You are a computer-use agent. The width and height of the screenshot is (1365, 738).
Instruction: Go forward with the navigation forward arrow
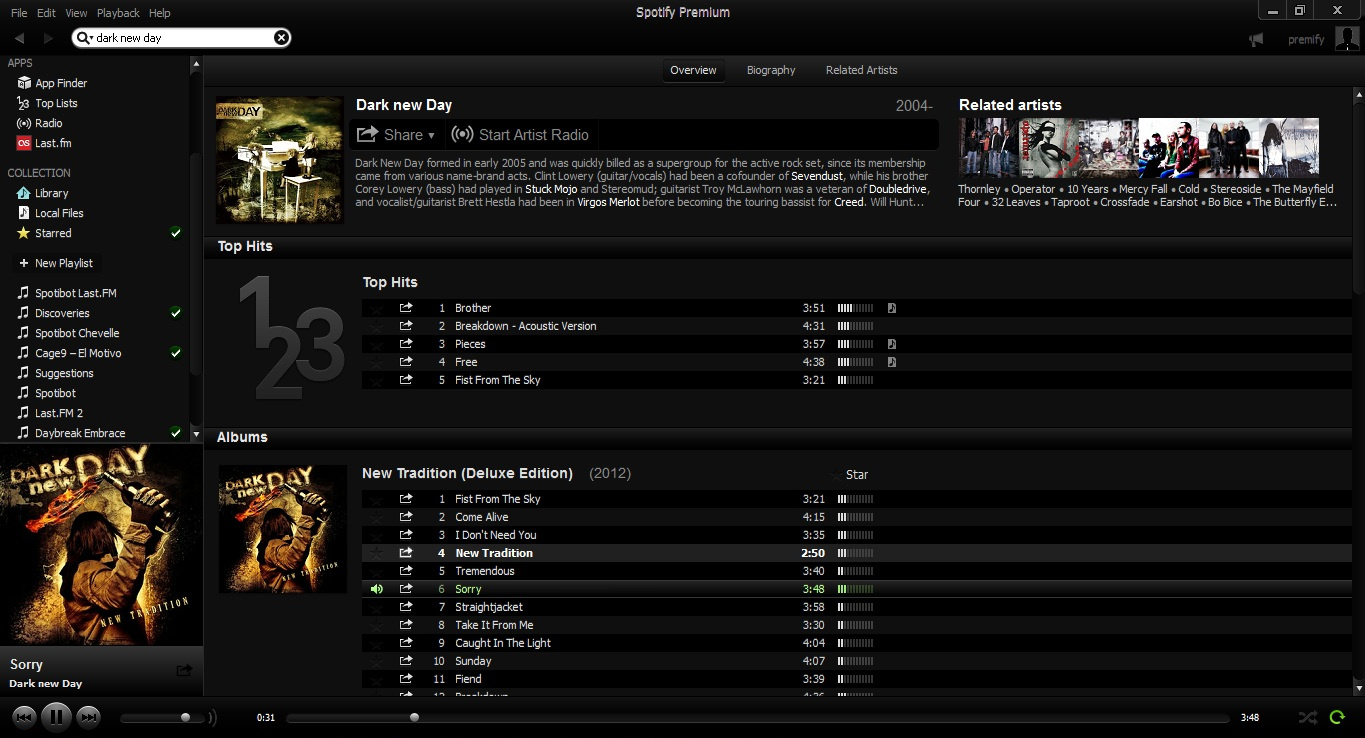(x=48, y=38)
